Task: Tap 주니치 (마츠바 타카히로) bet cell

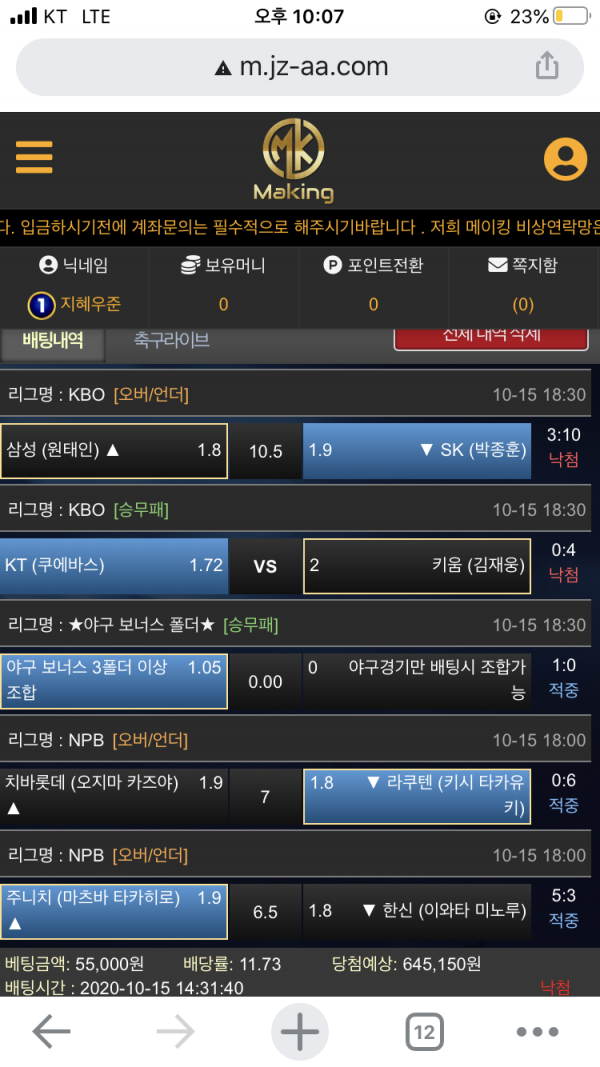Action: point(114,911)
